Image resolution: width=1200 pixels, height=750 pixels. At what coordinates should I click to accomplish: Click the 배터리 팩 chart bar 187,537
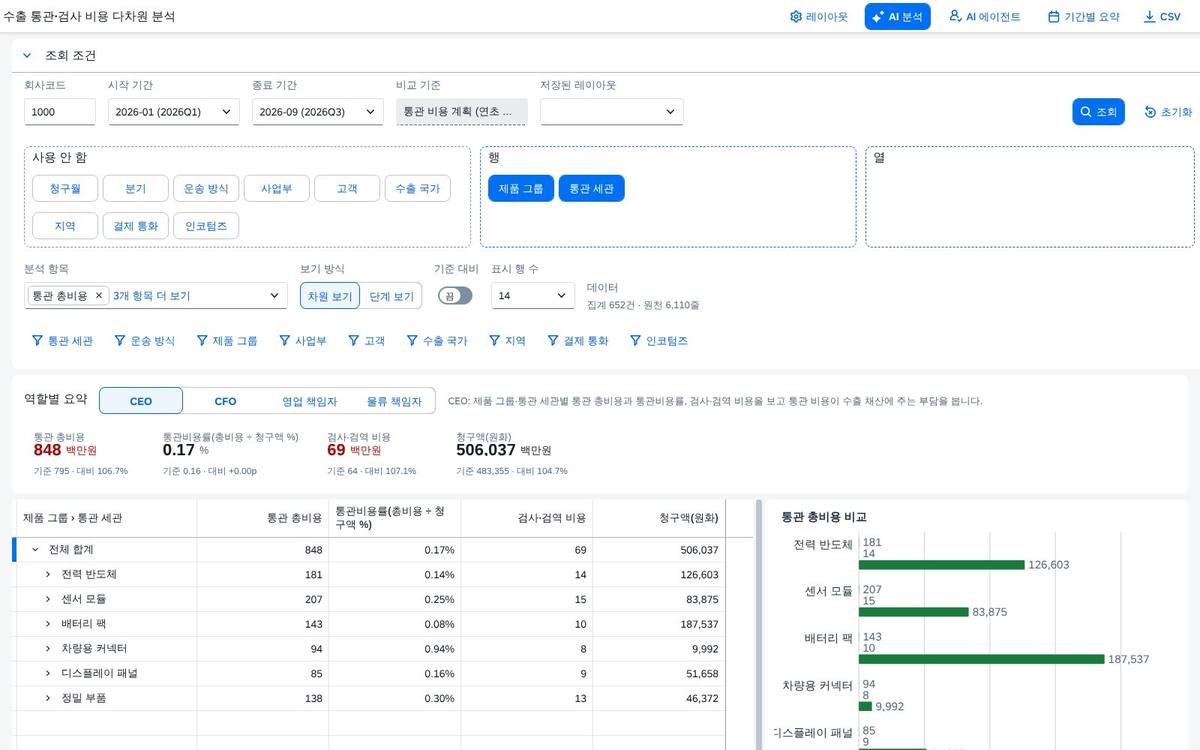(x=981, y=659)
